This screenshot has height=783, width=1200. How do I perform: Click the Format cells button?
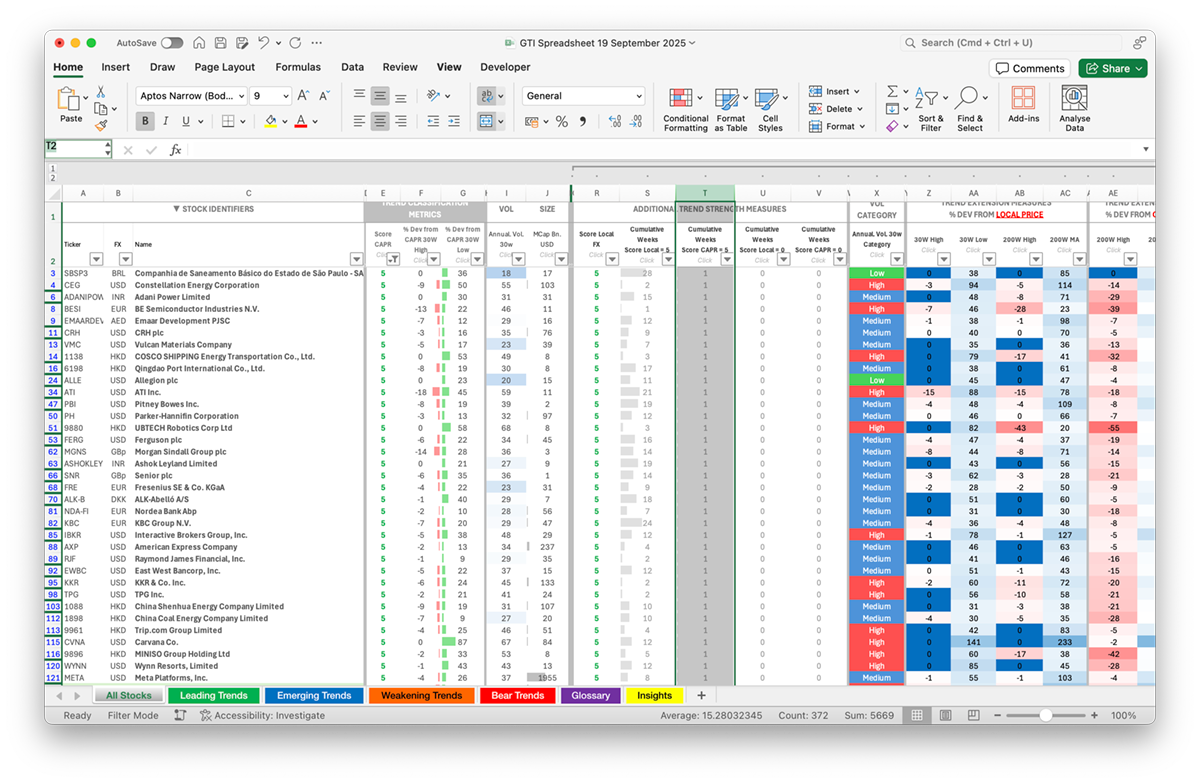point(838,126)
